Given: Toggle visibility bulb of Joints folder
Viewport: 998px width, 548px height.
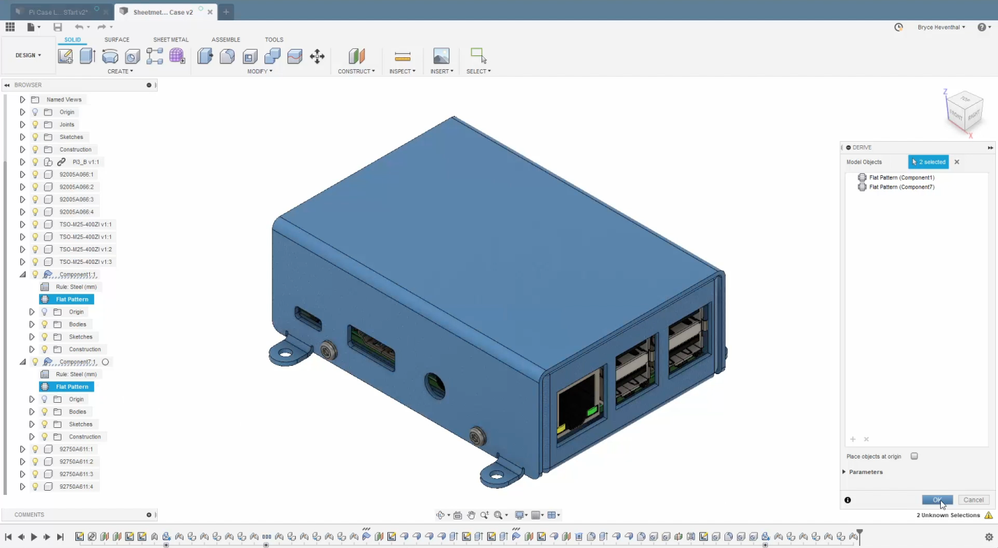Looking at the screenshot, I should click(35, 125).
